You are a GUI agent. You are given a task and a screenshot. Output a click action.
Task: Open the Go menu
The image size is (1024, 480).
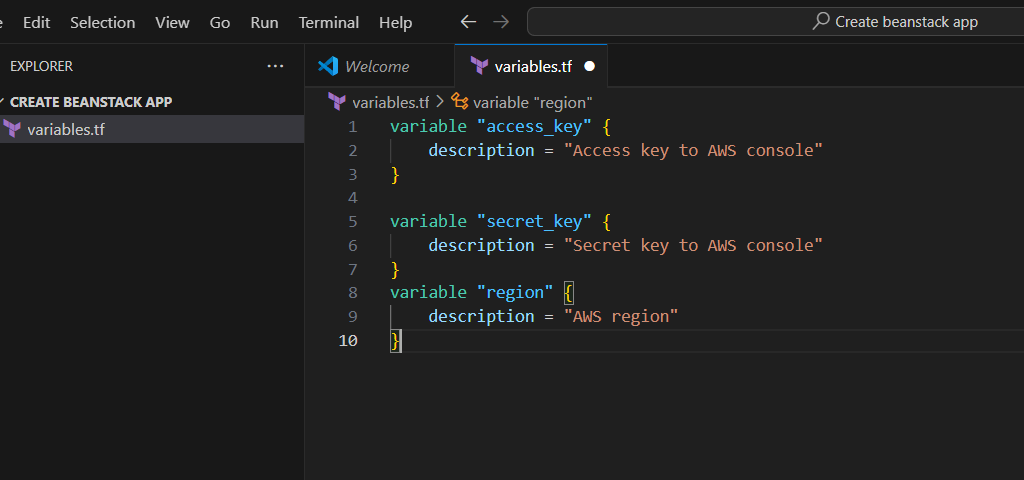220,22
